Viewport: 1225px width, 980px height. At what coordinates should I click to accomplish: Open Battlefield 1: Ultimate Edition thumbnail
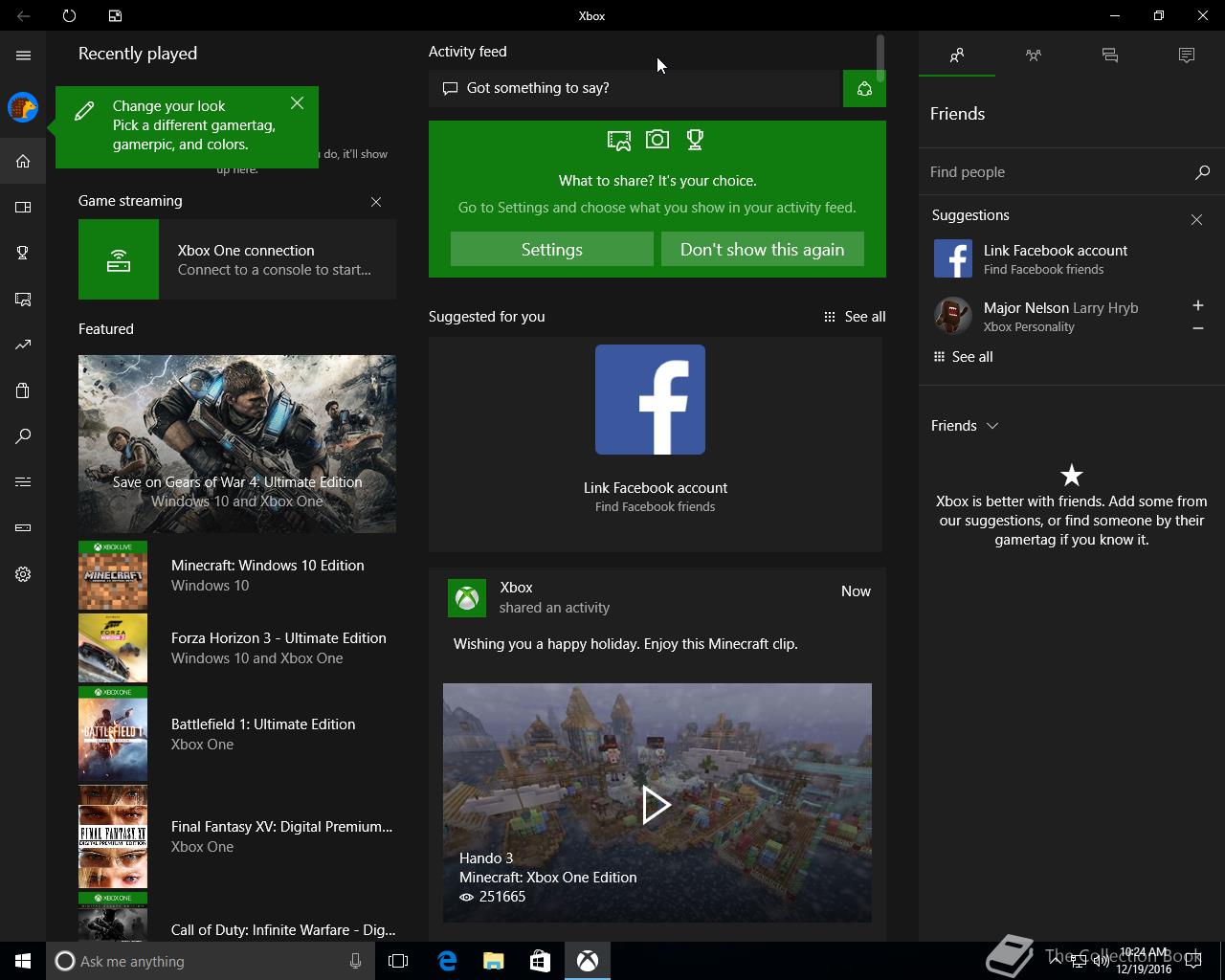[113, 734]
